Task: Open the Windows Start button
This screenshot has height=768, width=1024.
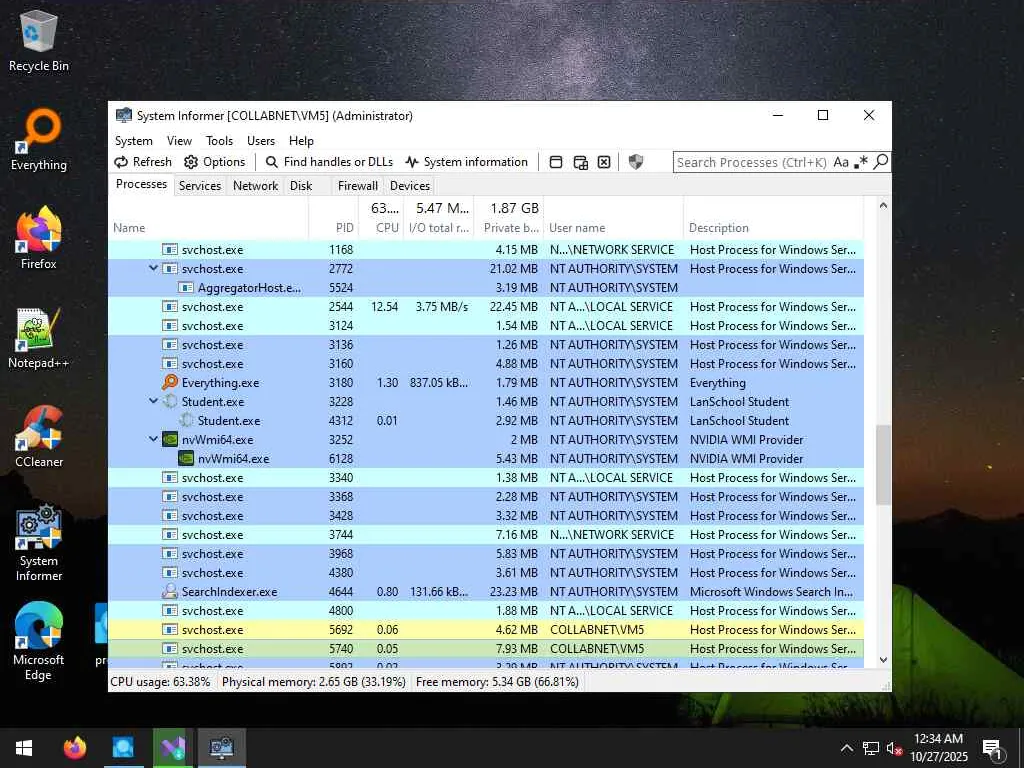Action: [x=24, y=748]
